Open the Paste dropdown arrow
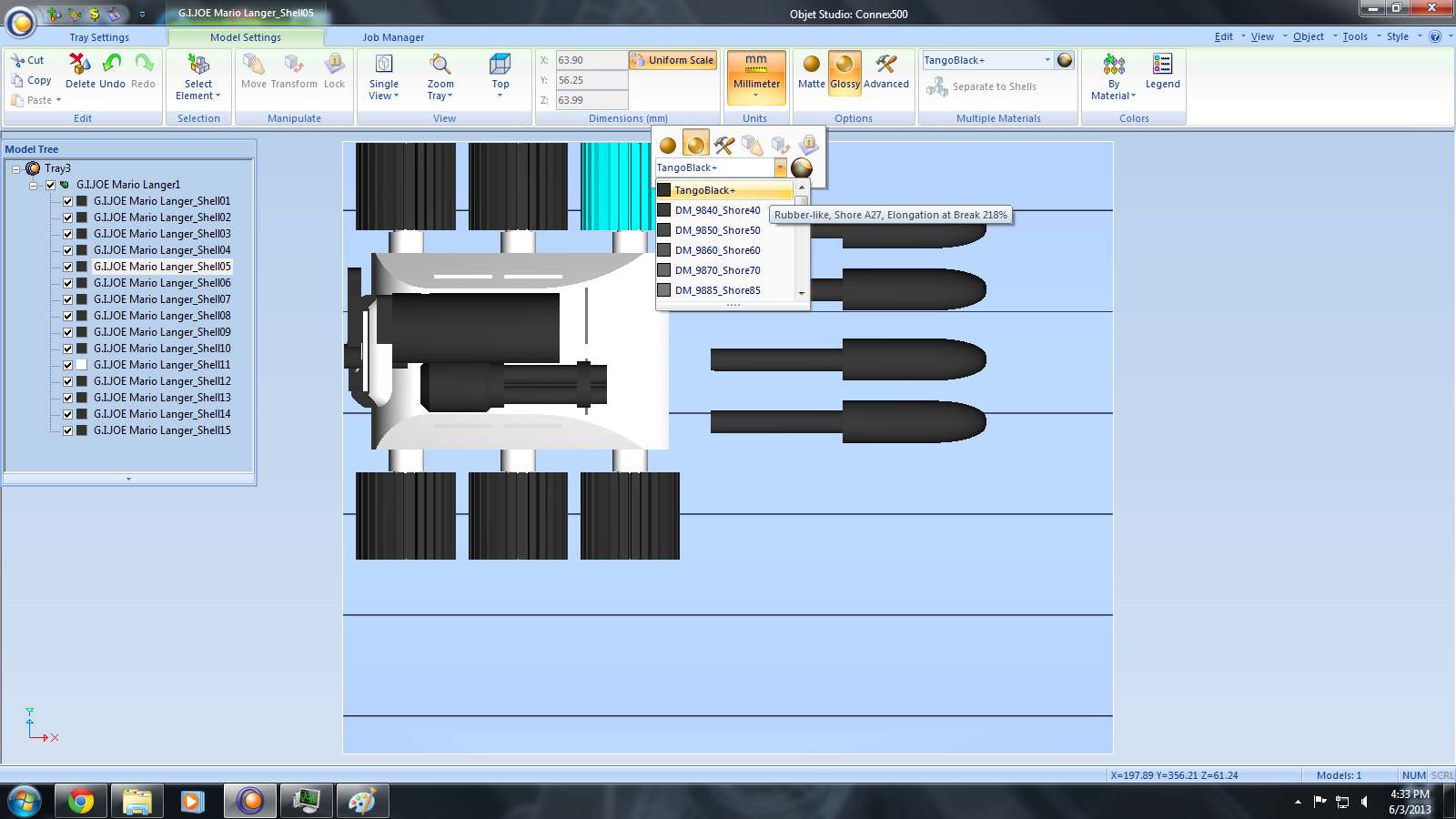Image resolution: width=1456 pixels, height=819 pixels. click(x=58, y=100)
